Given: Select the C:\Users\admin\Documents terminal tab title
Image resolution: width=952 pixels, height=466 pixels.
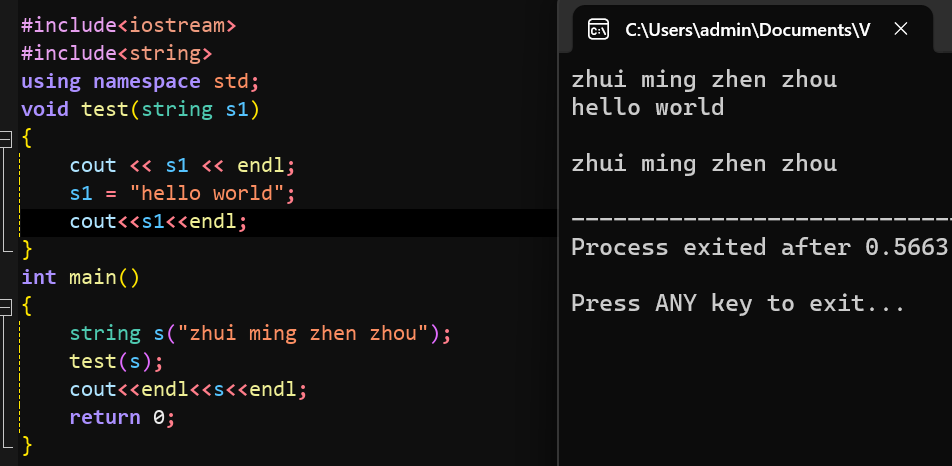Looking at the screenshot, I should [747, 29].
